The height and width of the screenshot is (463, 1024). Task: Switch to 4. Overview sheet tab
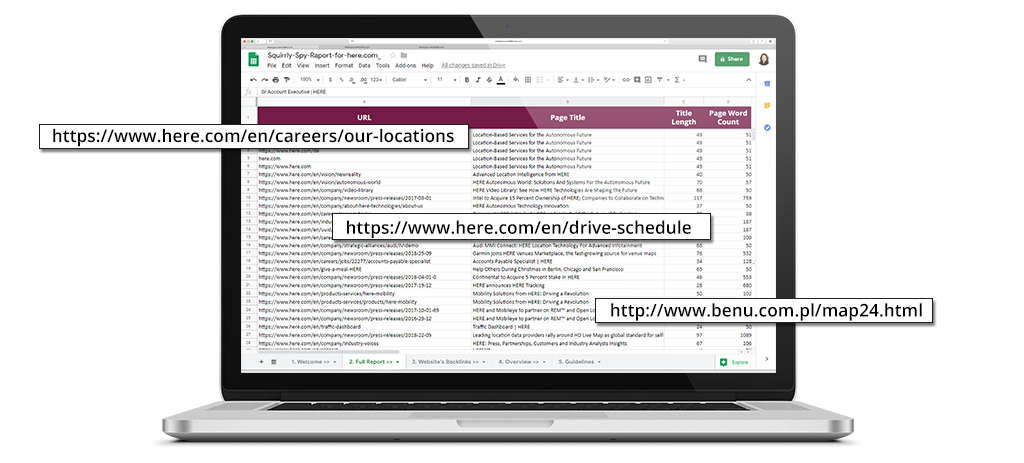click(x=522, y=361)
